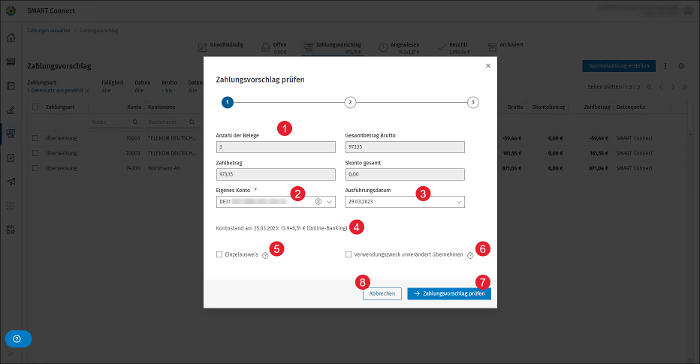Open the Ausführungsdatum dropdown

(x=458, y=202)
